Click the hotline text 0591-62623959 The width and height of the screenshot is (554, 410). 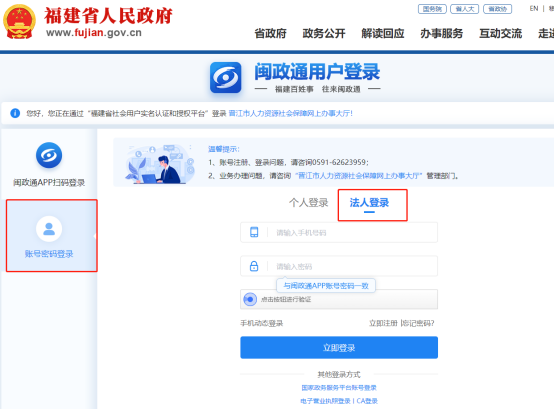coord(340,162)
